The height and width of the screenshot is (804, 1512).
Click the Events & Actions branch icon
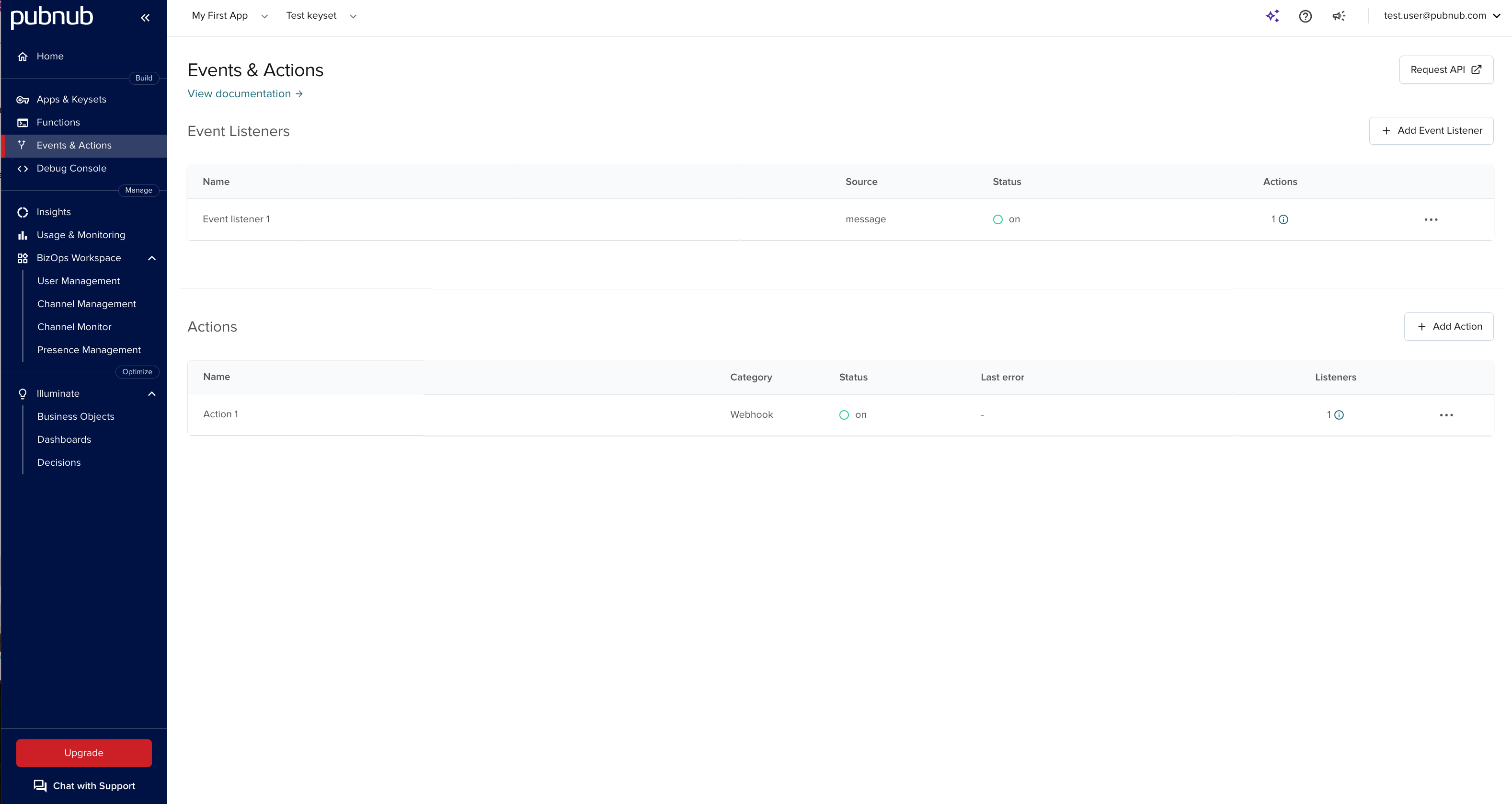pos(23,145)
